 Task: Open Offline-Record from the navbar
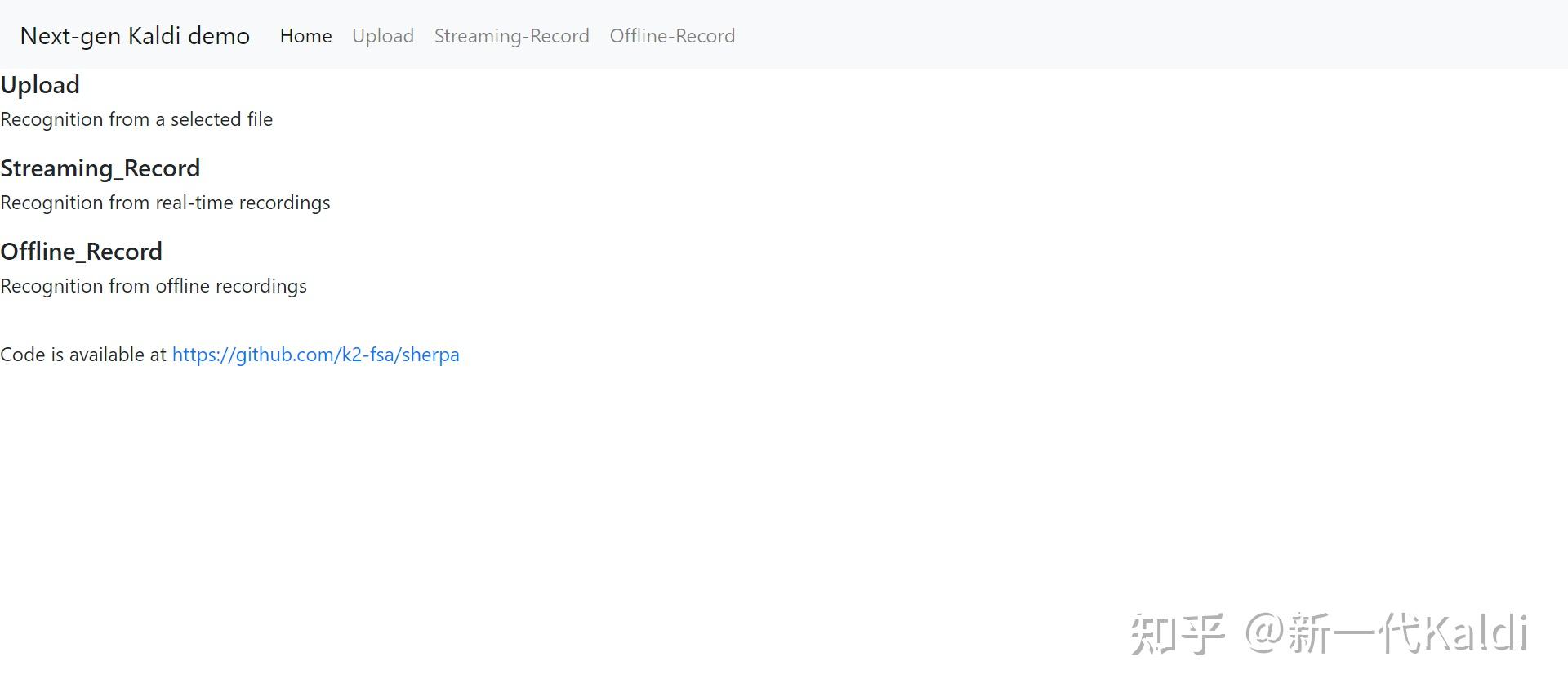point(672,36)
